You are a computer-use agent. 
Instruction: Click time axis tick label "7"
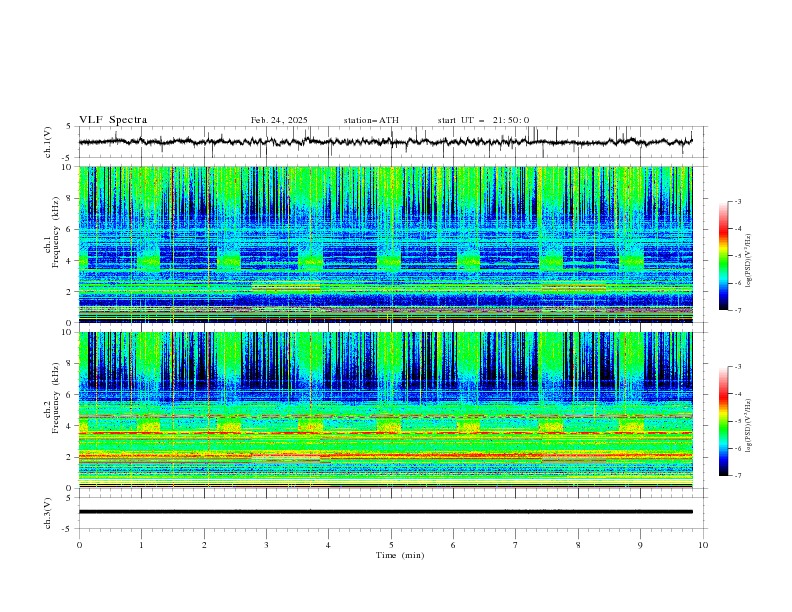click(516, 545)
